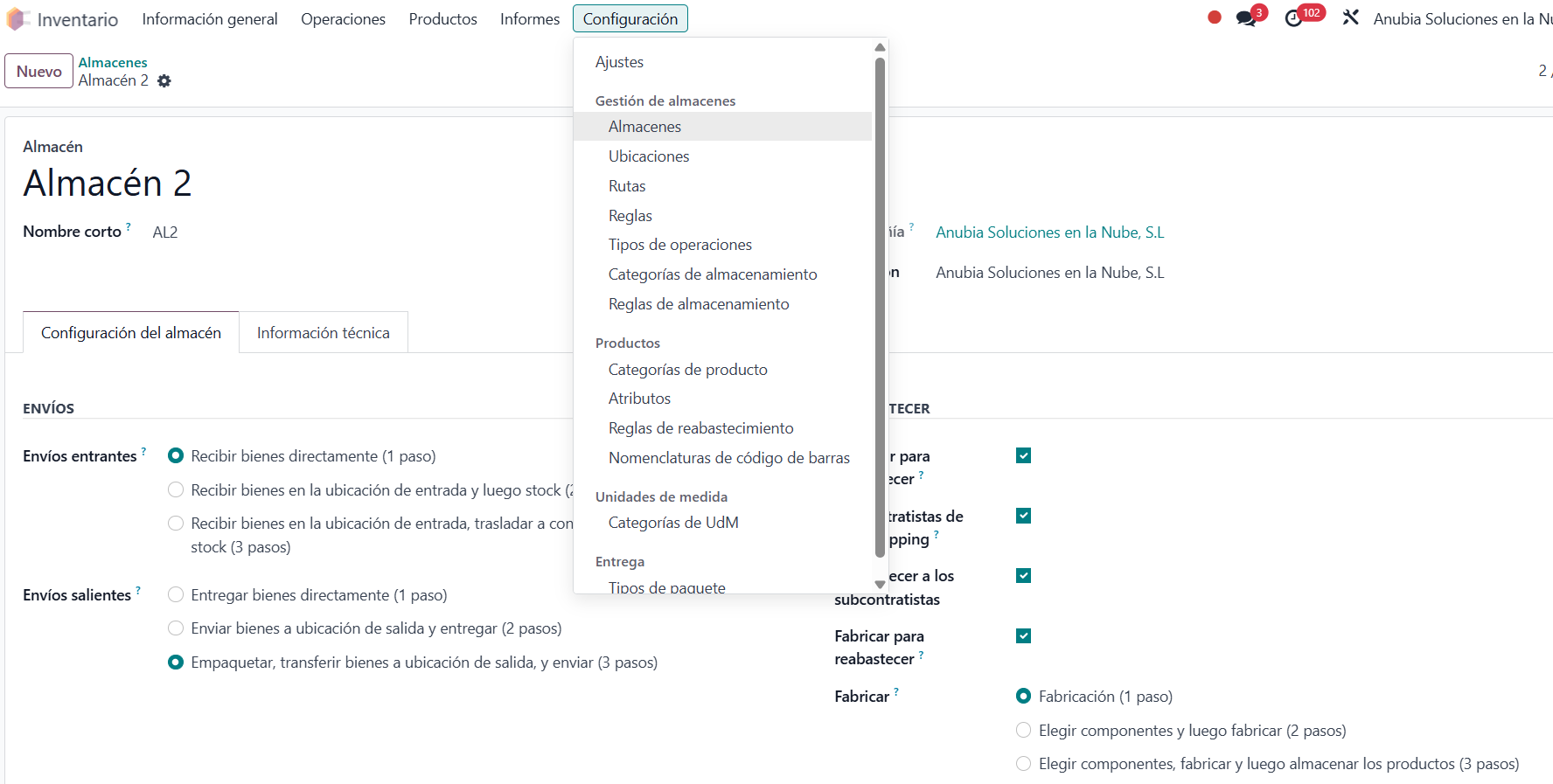The width and height of the screenshot is (1553, 784).
Task: Open the gear actions menu beside Almacén 2
Action: click(164, 81)
